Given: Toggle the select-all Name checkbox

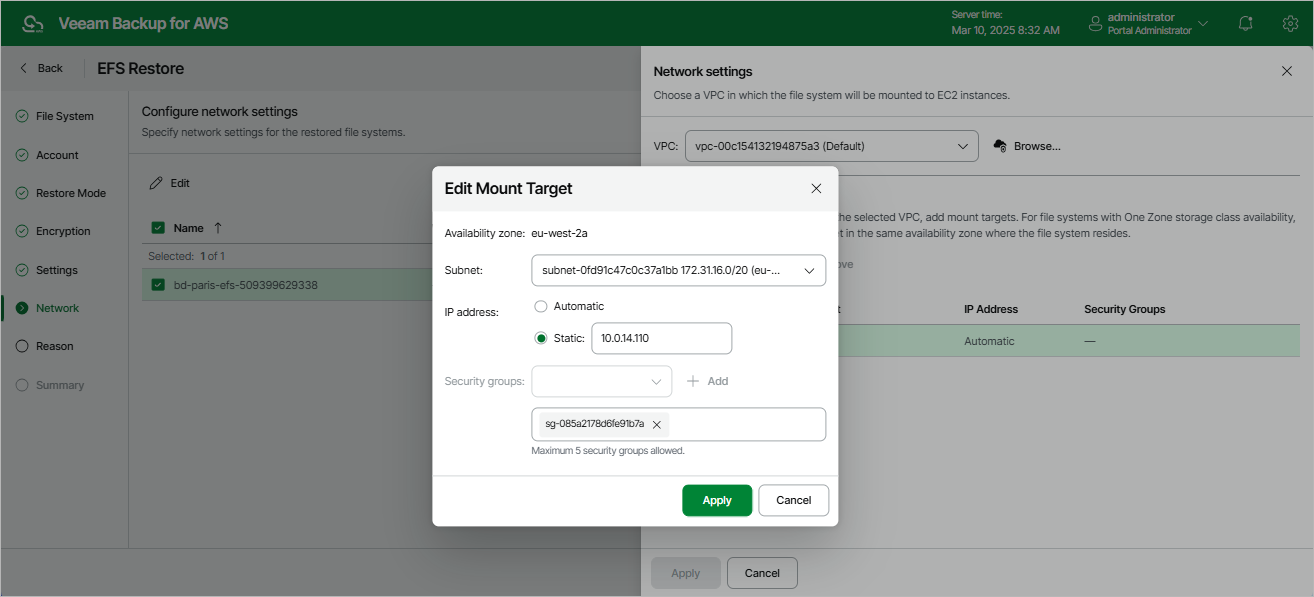Looking at the screenshot, I should [x=158, y=228].
